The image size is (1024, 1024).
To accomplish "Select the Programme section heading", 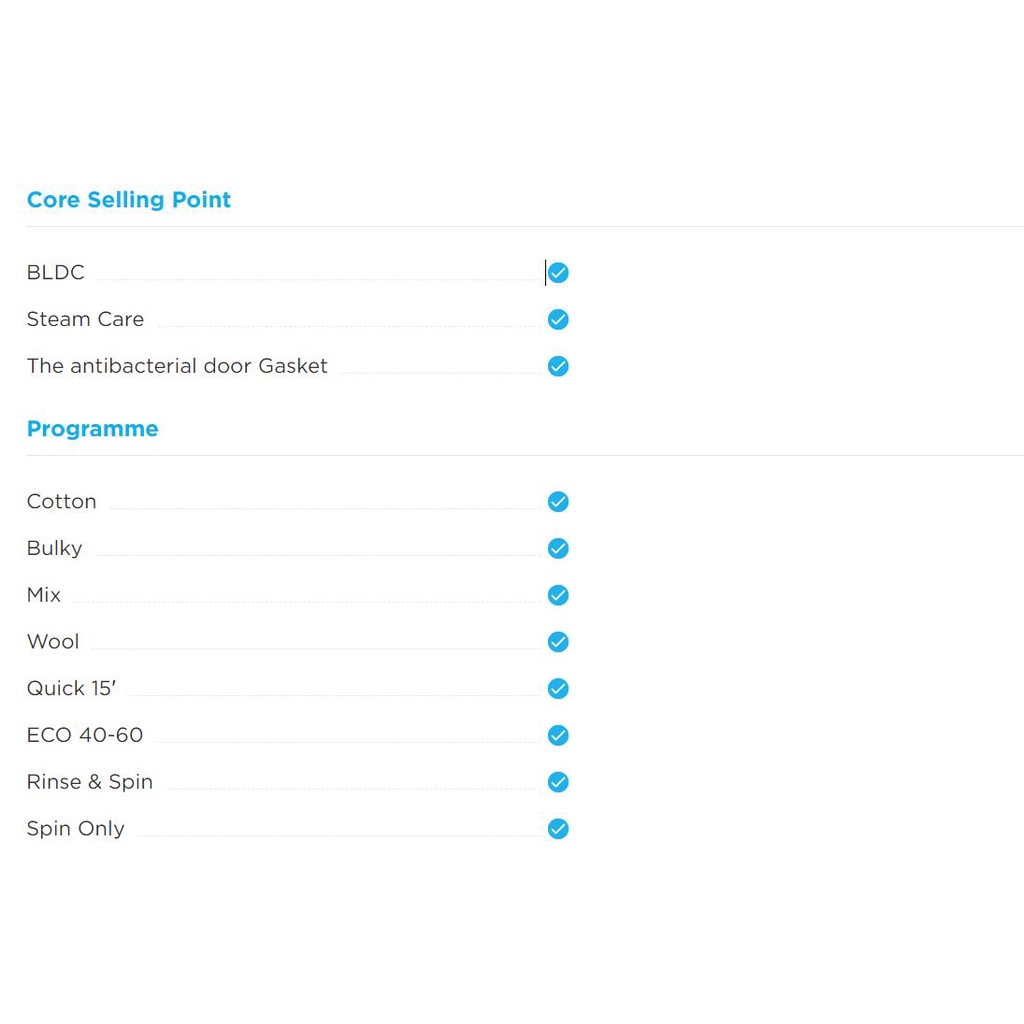I will (x=93, y=428).
